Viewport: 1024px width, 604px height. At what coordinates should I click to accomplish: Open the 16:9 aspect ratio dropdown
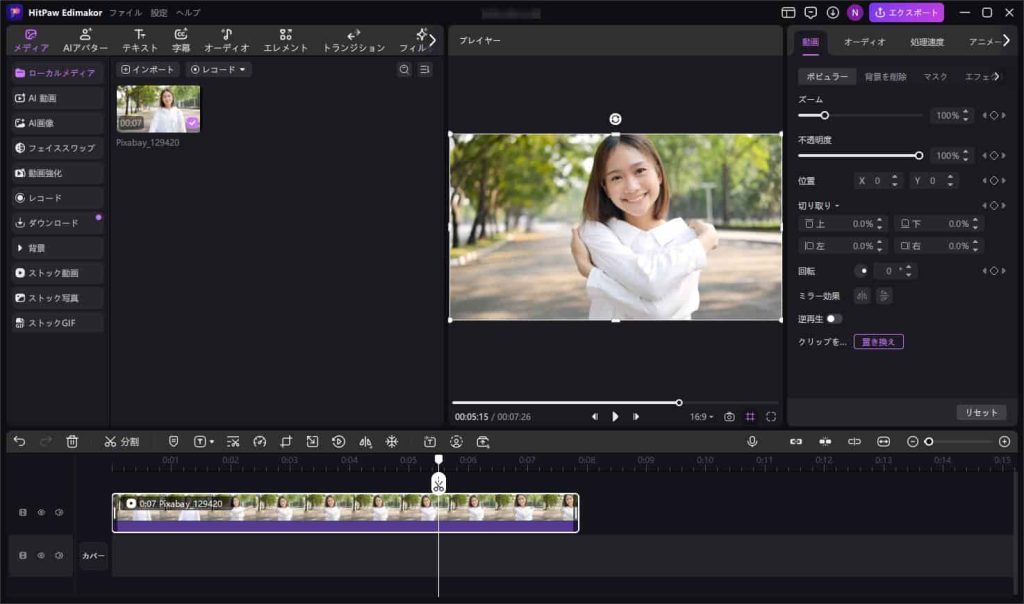tap(701, 416)
